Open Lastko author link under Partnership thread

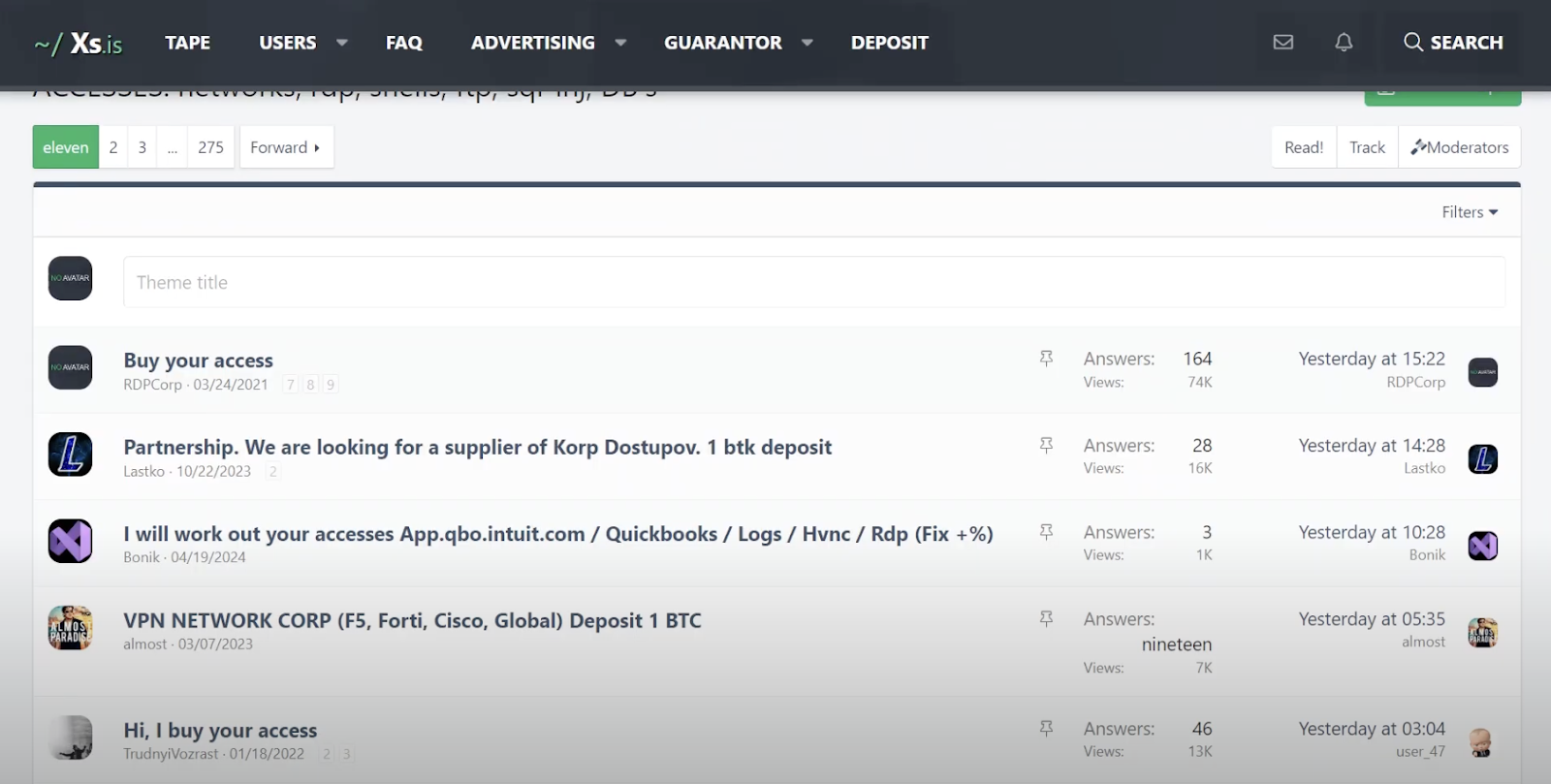pos(143,472)
